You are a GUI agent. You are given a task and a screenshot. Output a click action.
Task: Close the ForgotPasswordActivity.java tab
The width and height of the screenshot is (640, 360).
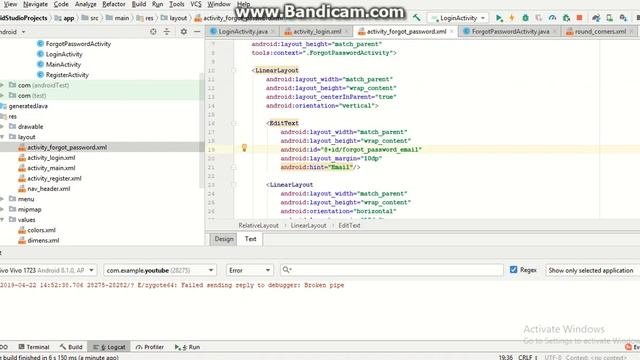(x=555, y=31)
